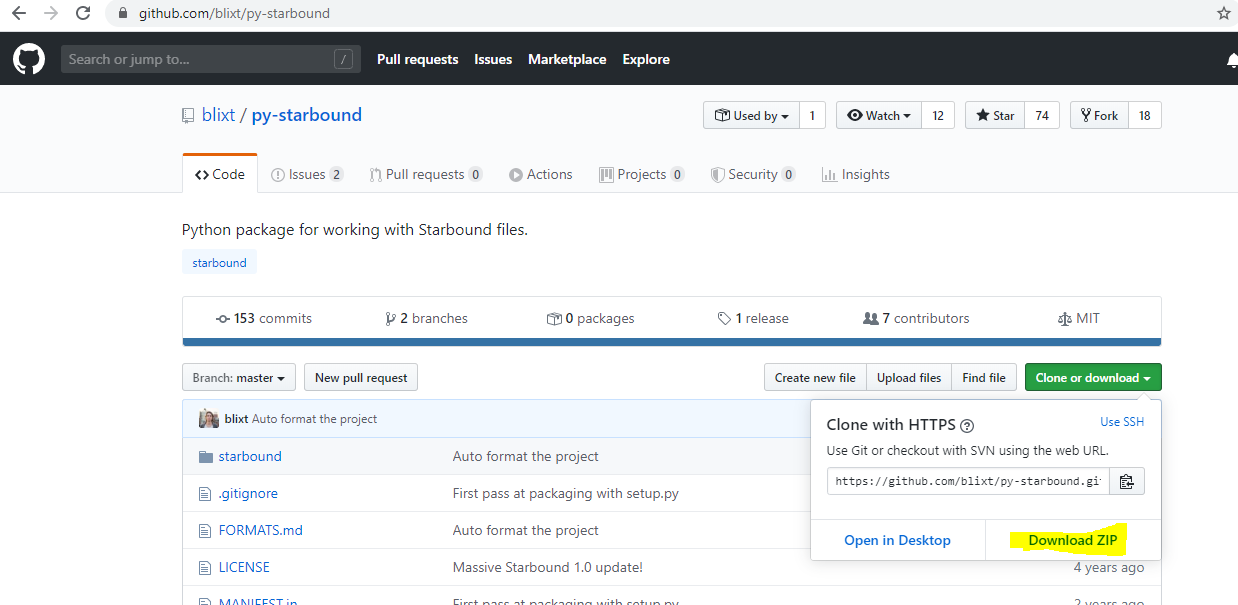Screen dimensions: 1238x605
Task: Click the Upload files button
Action: [909, 377]
